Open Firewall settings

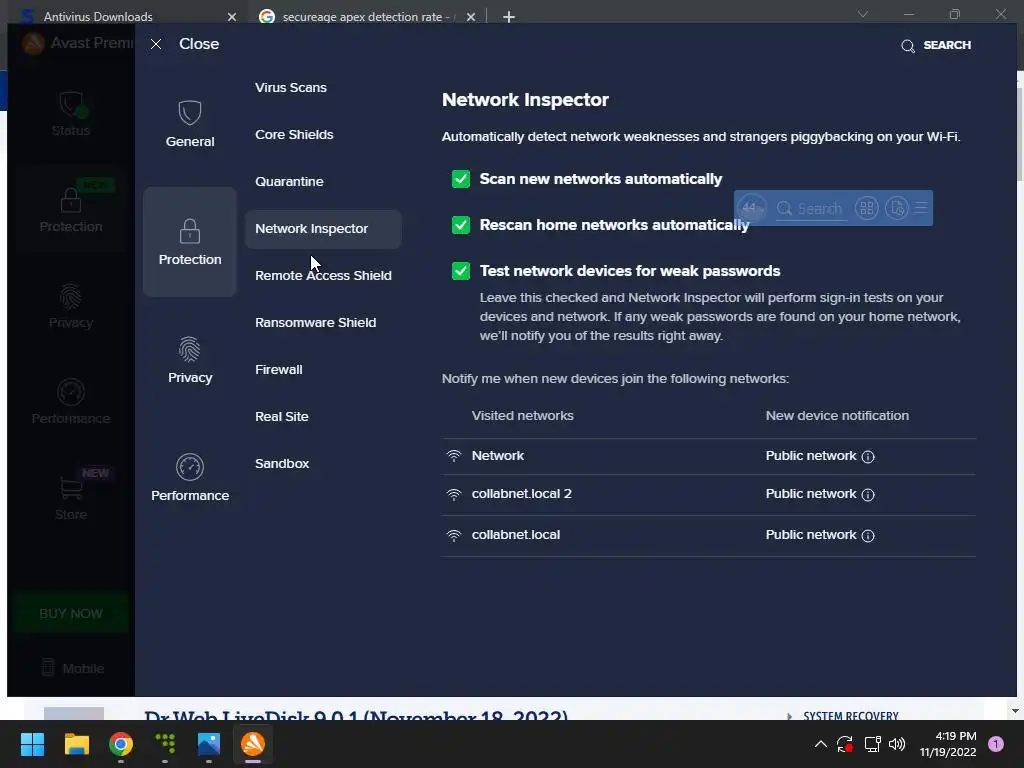pos(279,370)
